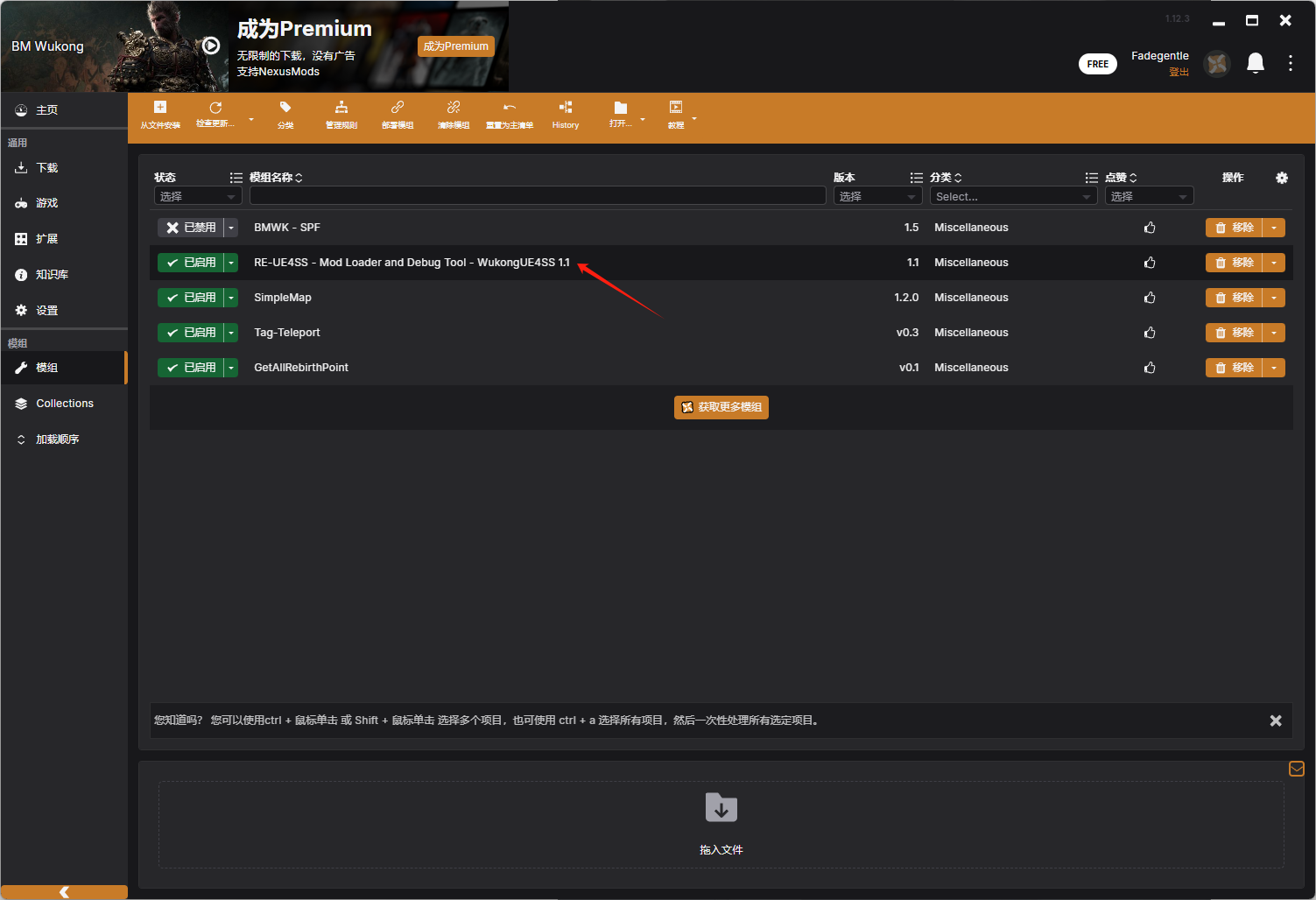Click 获取更多模组 button
Image resolution: width=1316 pixels, height=900 pixels.
pyautogui.click(x=721, y=407)
